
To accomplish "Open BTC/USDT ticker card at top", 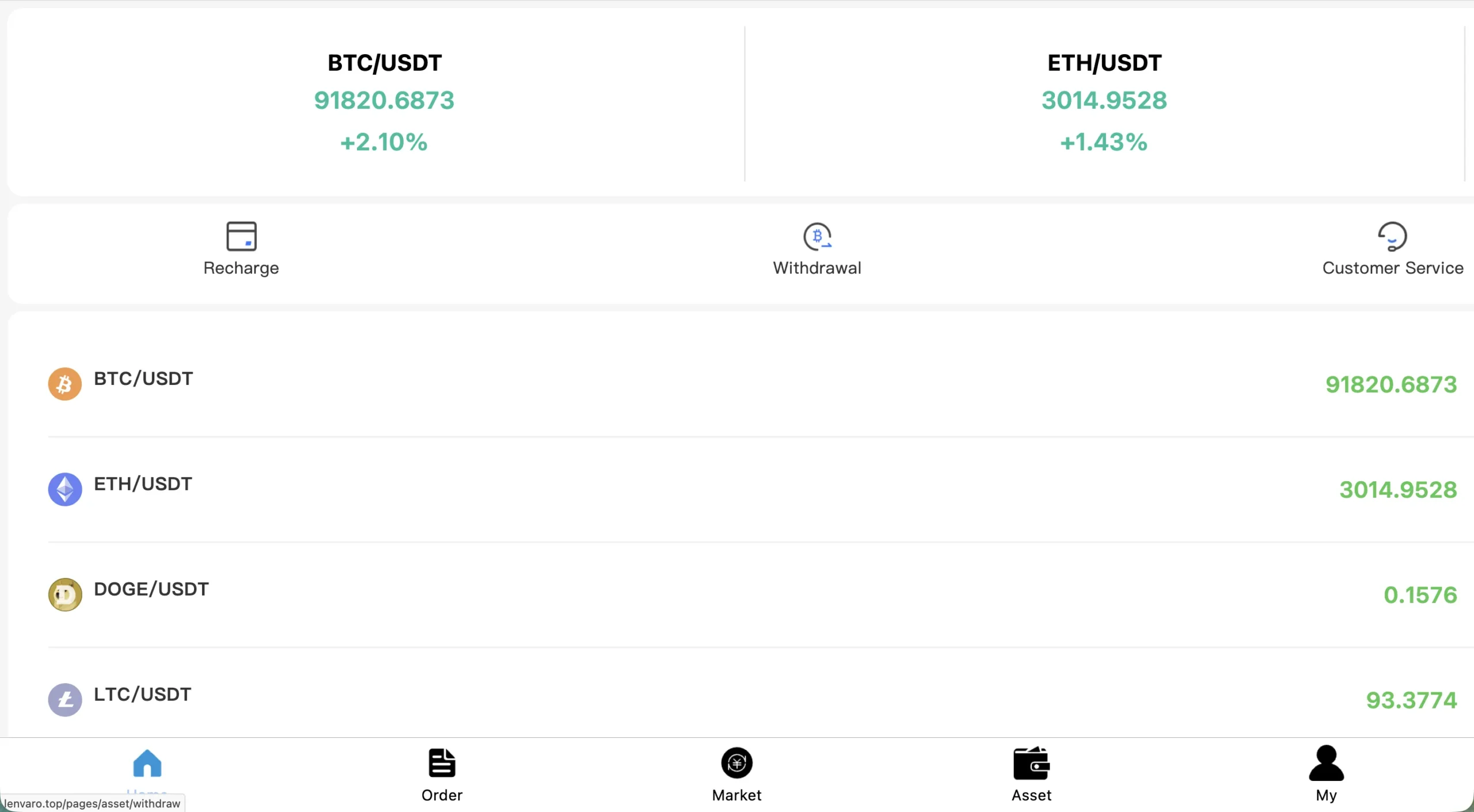I will pos(384,103).
